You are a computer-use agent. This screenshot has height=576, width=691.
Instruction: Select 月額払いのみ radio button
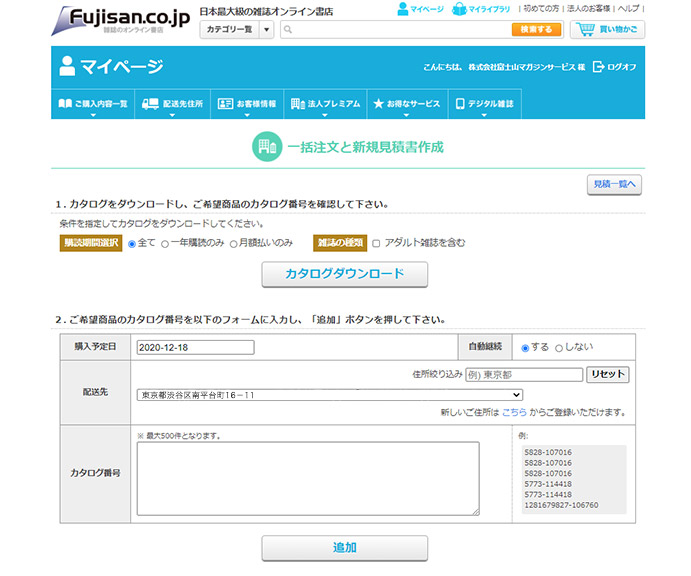click(234, 244)
